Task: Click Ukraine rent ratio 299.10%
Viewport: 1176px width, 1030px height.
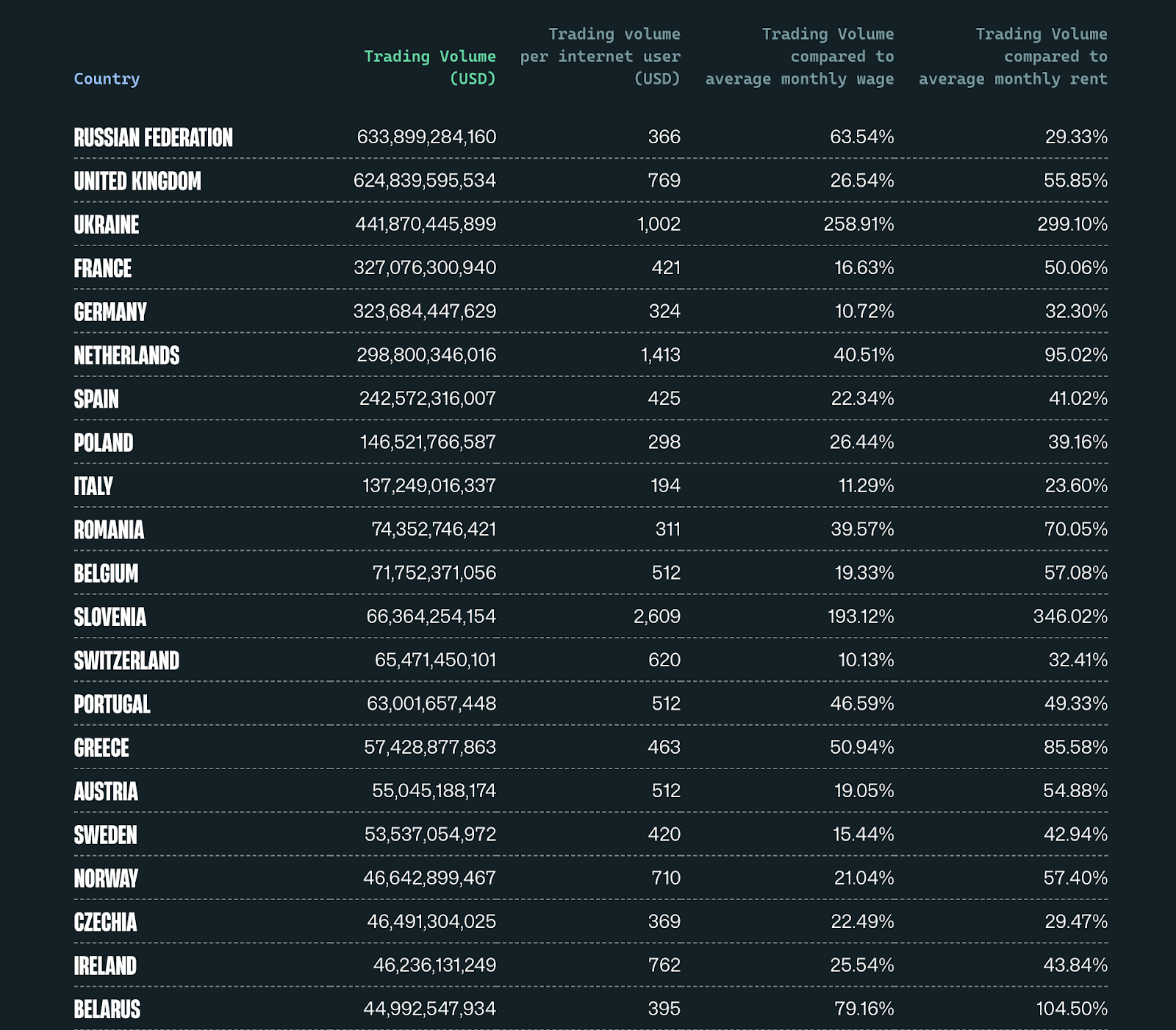Action: [1072, 224]
